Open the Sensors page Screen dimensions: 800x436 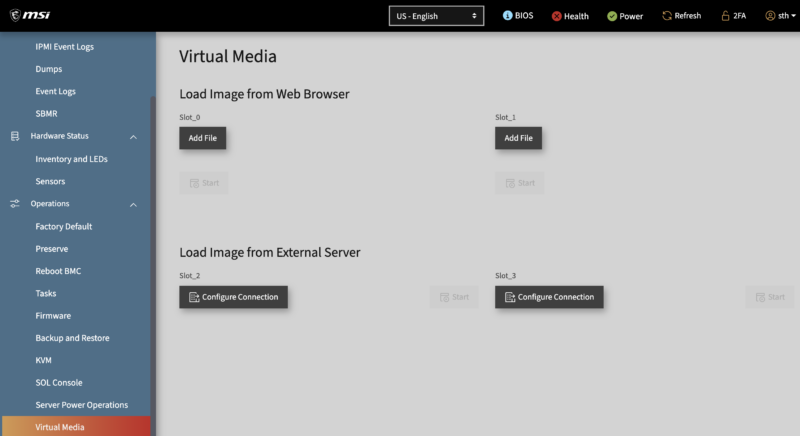coord(50,181)
